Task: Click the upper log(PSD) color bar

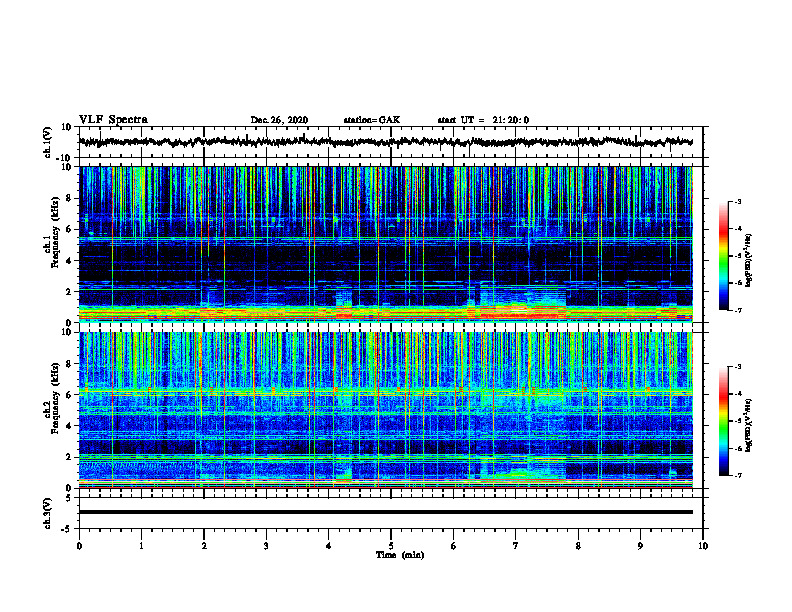Action: pos(723,256)
